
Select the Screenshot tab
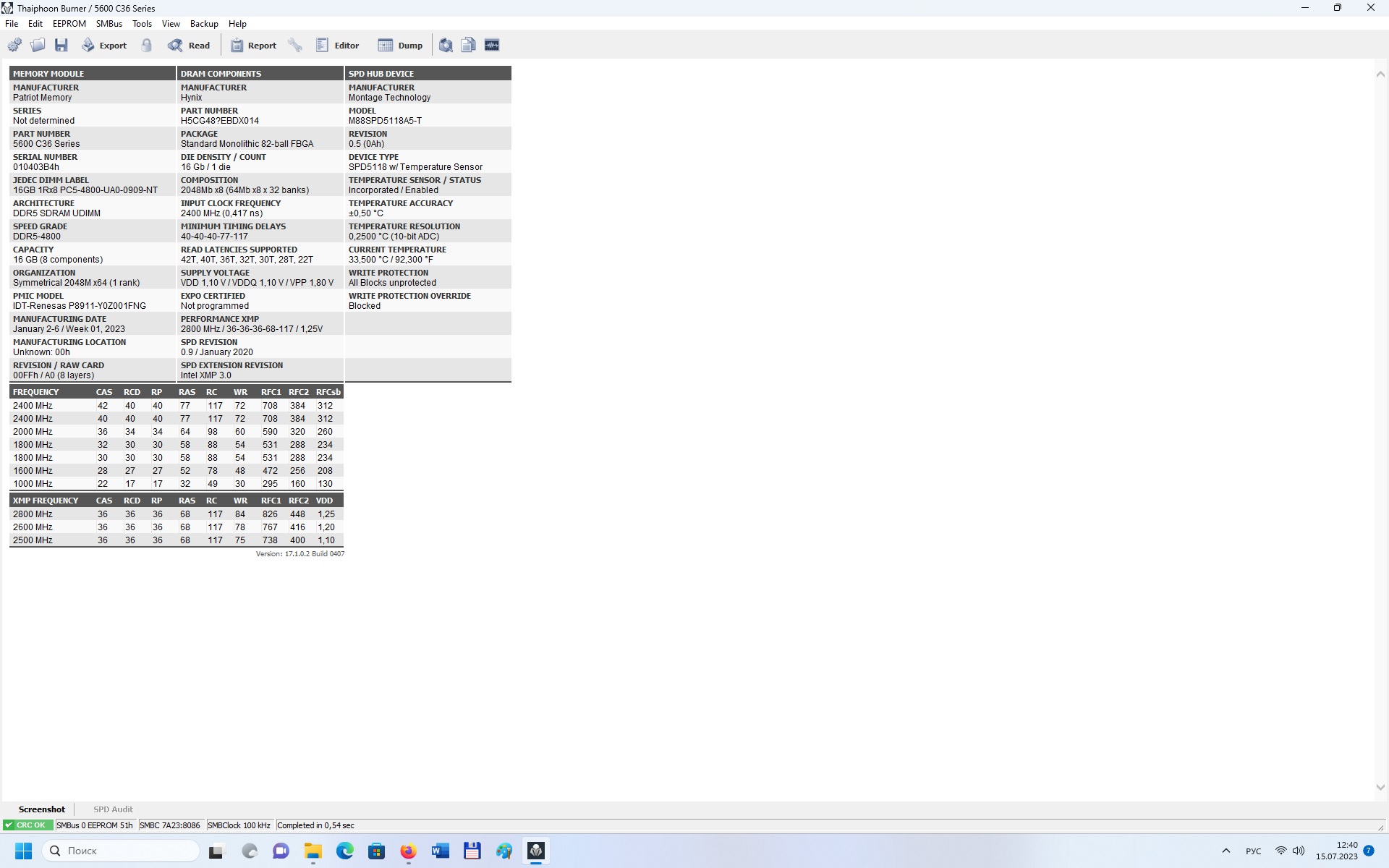[41, 809]
